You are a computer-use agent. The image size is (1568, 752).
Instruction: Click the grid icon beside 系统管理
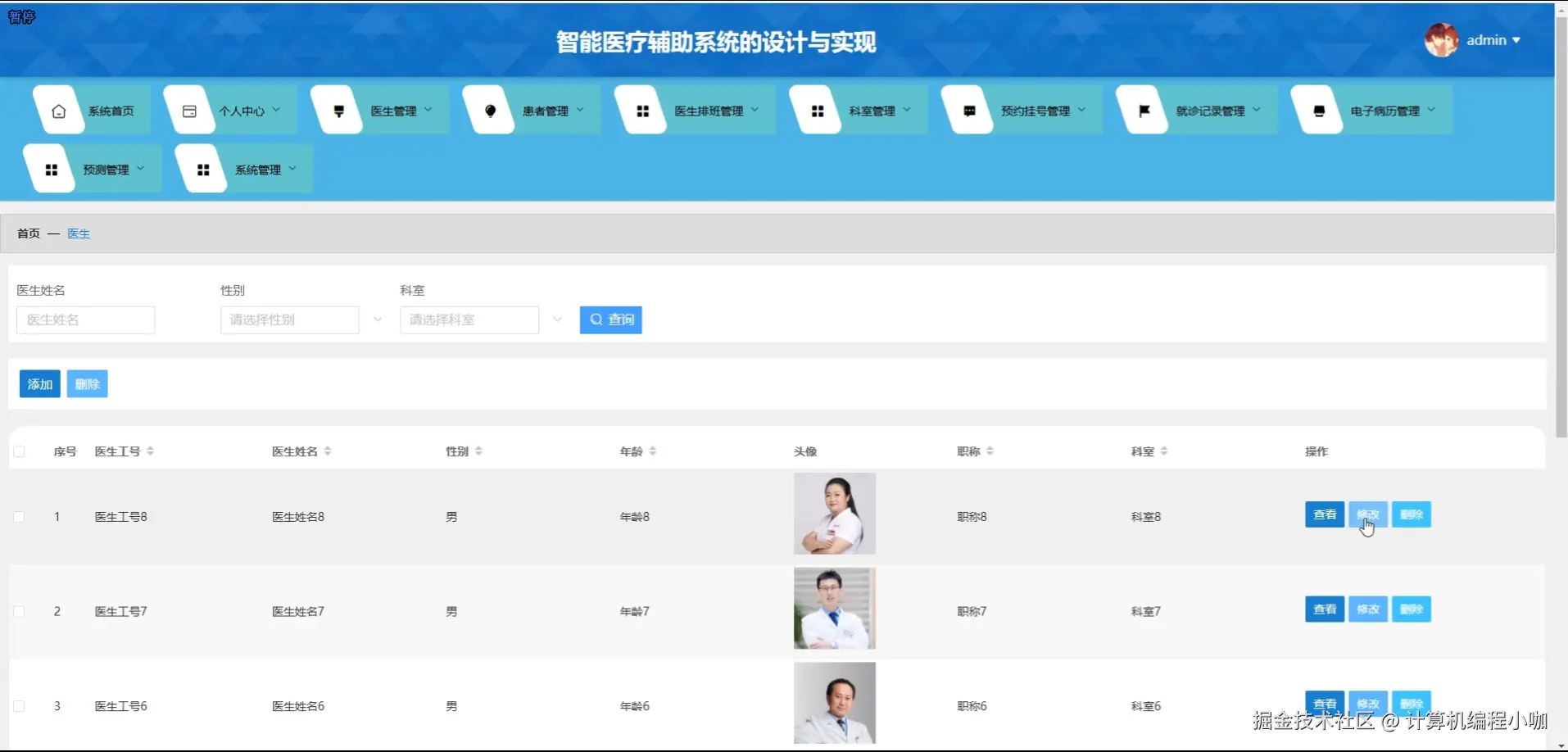[x=203, y=170]
